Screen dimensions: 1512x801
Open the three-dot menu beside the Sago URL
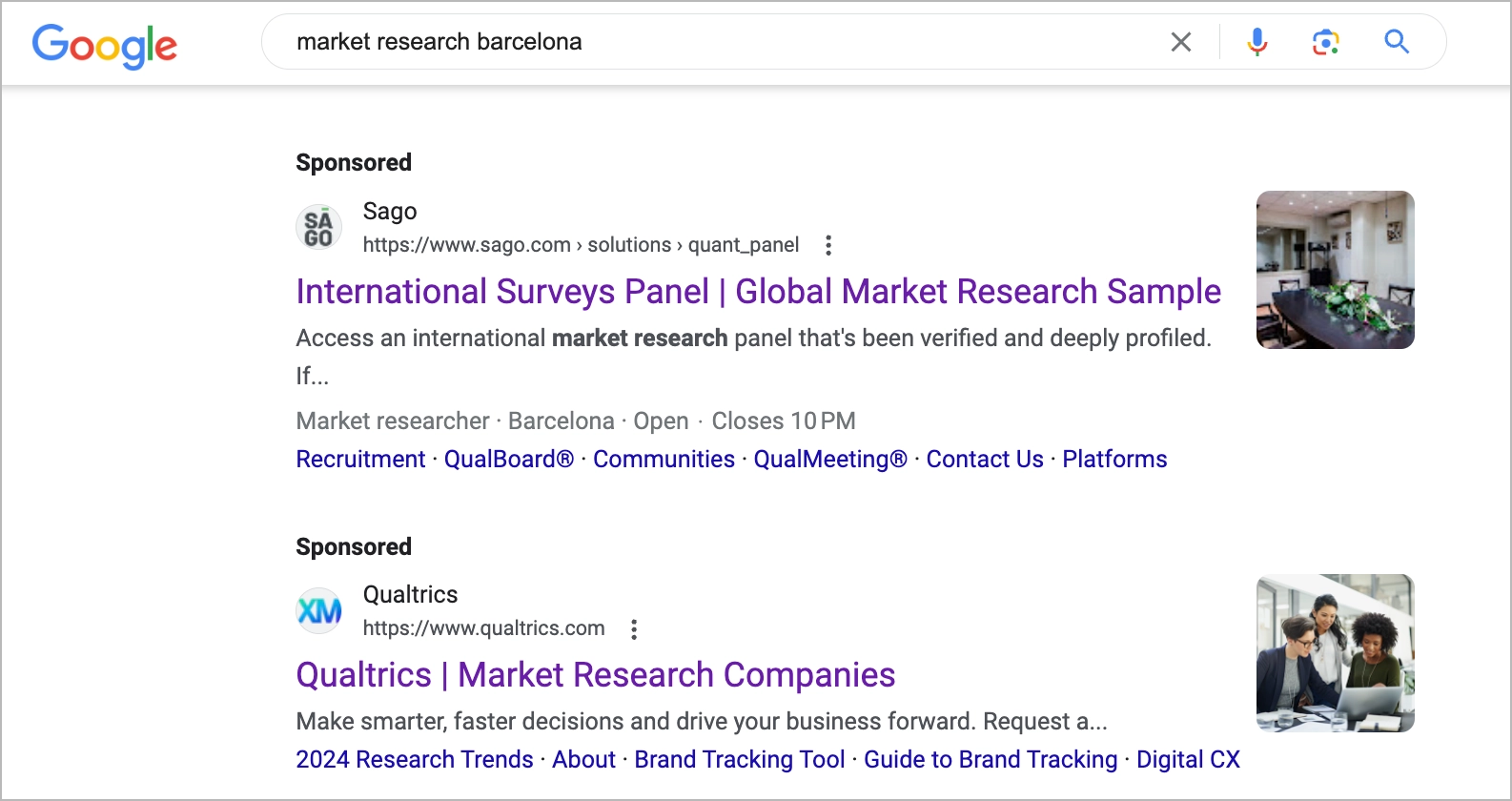click(x=828, y=245)
